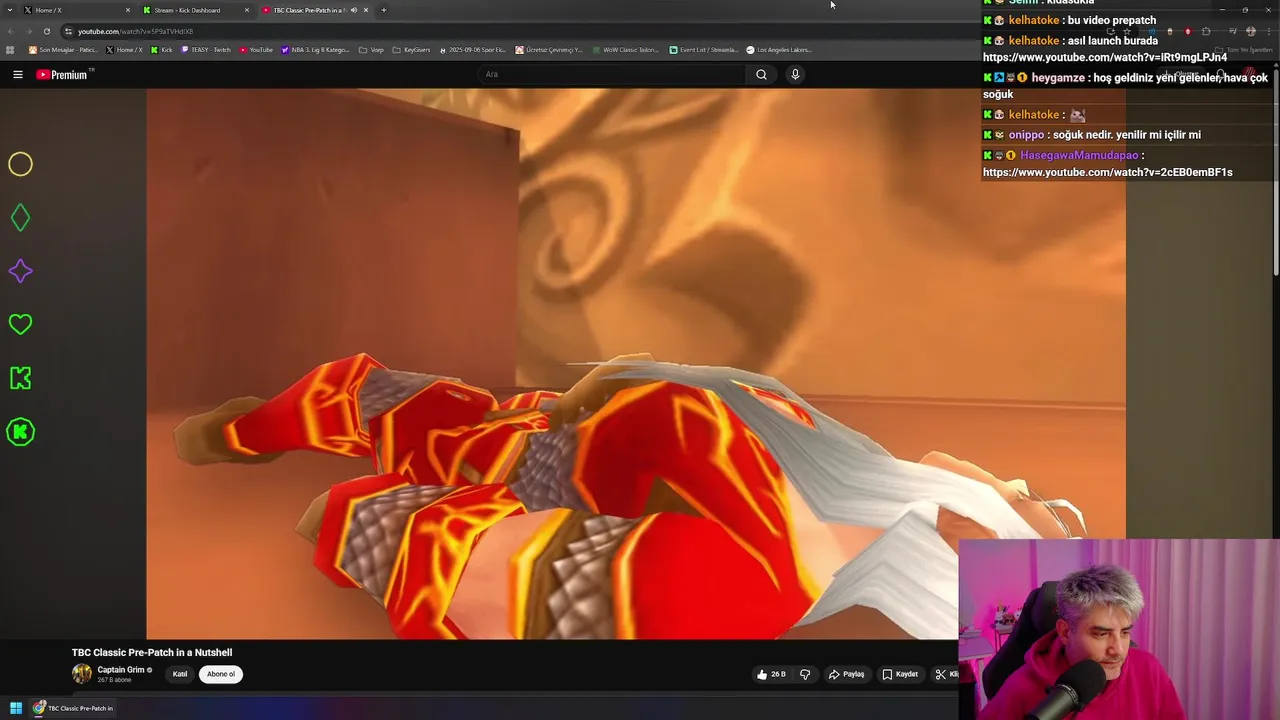Open HasegawaMamudapao's youtube.com/watch?v=2cEB0emBF1s chat link
The height and width of the screenshot is (720, 1280).
pos(1108,173)
